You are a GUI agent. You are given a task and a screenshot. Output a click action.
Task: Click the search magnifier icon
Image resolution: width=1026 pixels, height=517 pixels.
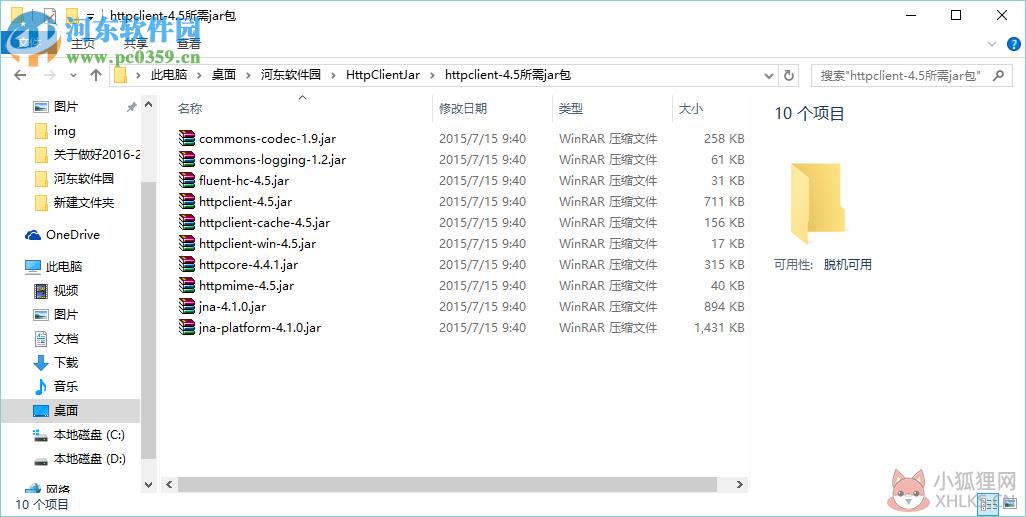click(x=998, y=75)
